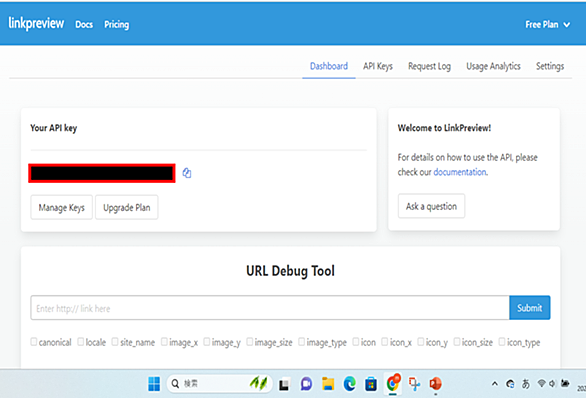Viewport: 586px width, 398px height.
Task: Open the Usage Analytics tab
Action: tap(493, 66)
